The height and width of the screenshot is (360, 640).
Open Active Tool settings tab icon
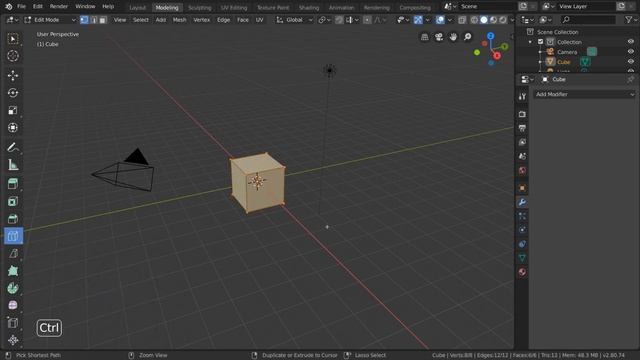point(522,97)
